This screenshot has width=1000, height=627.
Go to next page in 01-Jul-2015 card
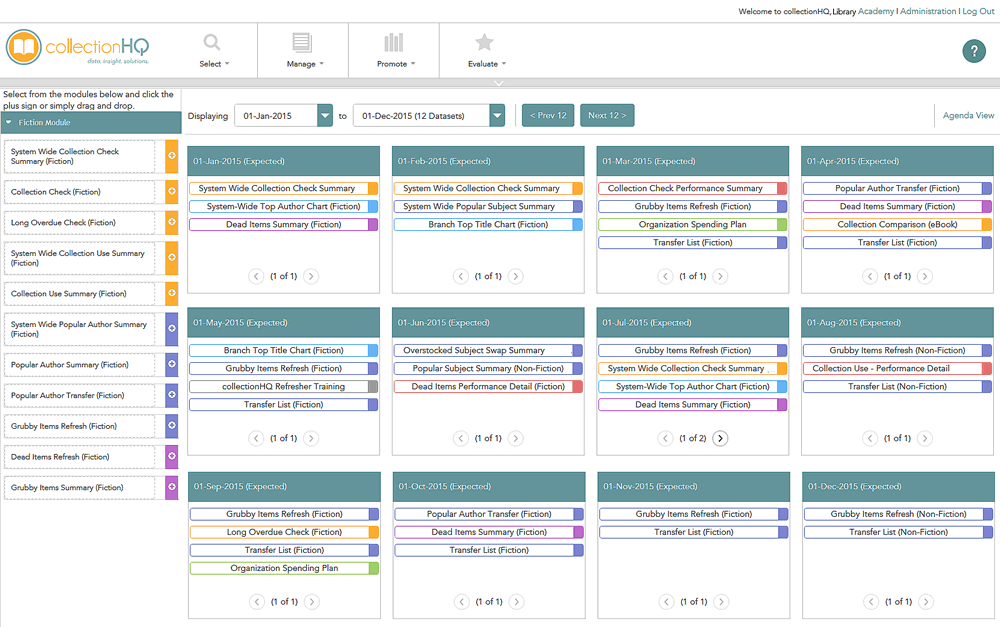point(720,438)
